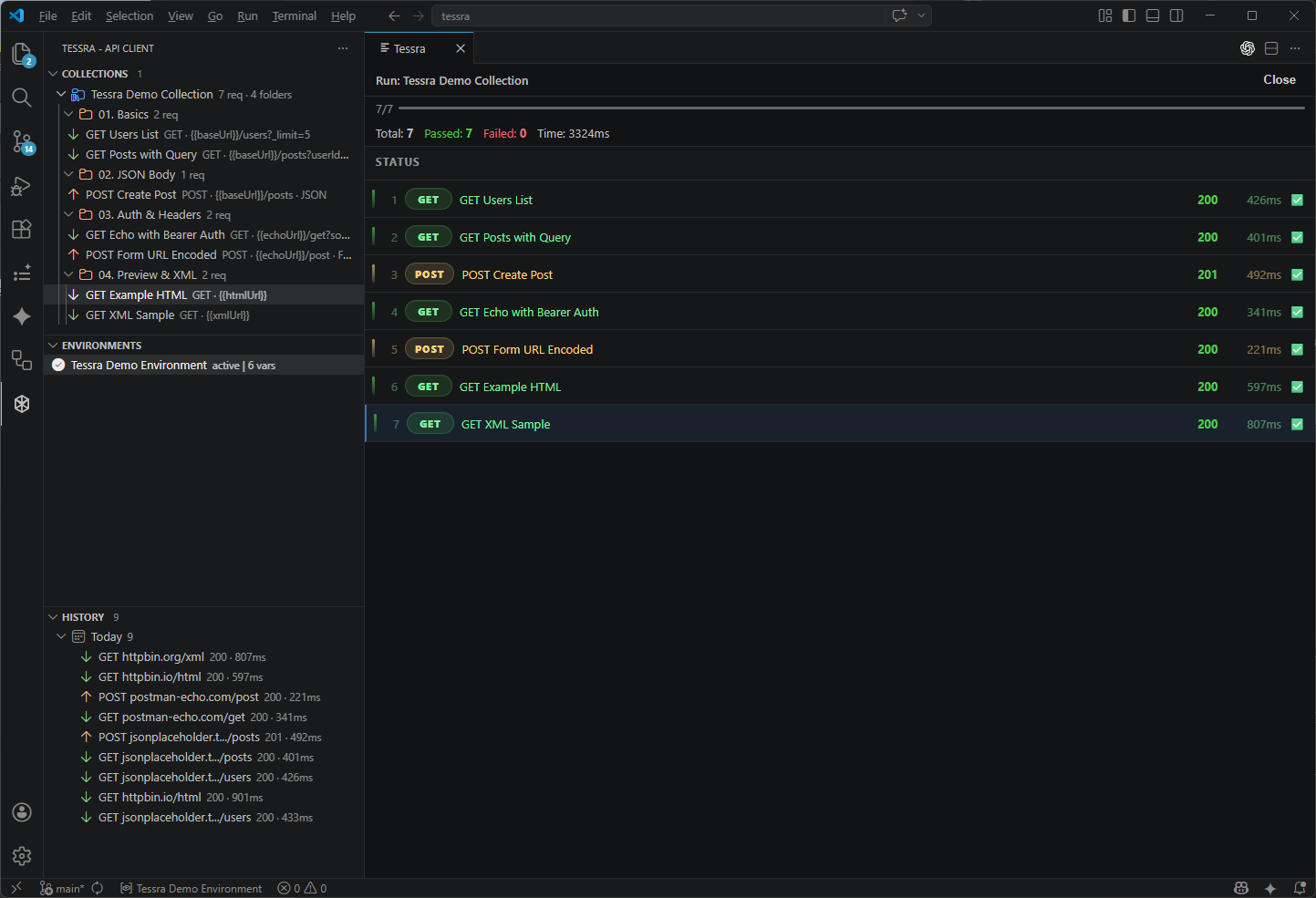Open the Selection menu
The height and width of the screenshot is (898, 1316).
[130, 15]
